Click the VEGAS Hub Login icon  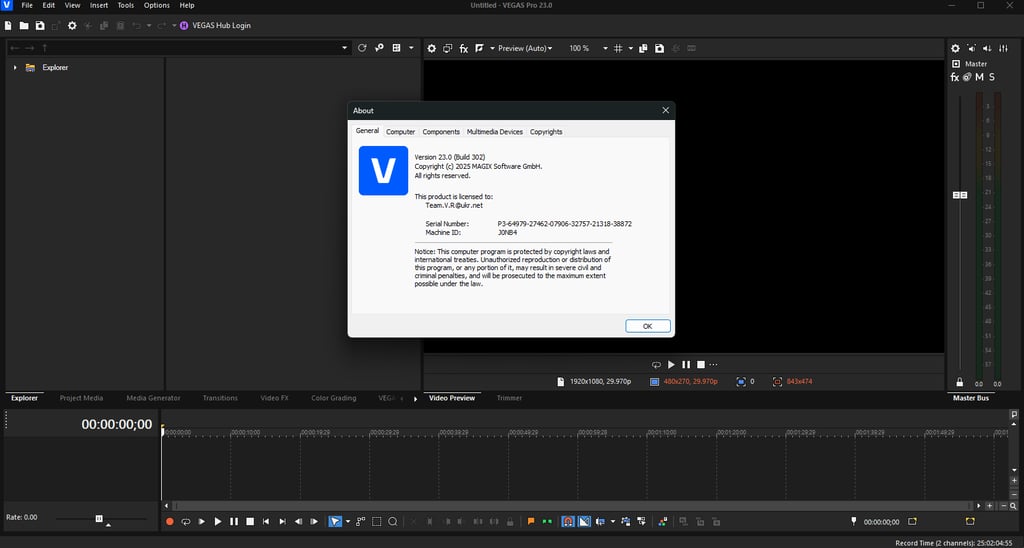183,25
